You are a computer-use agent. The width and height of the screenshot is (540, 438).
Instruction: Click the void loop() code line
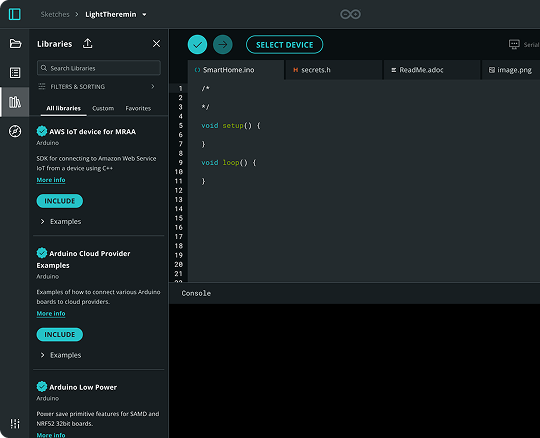[229, 162]
